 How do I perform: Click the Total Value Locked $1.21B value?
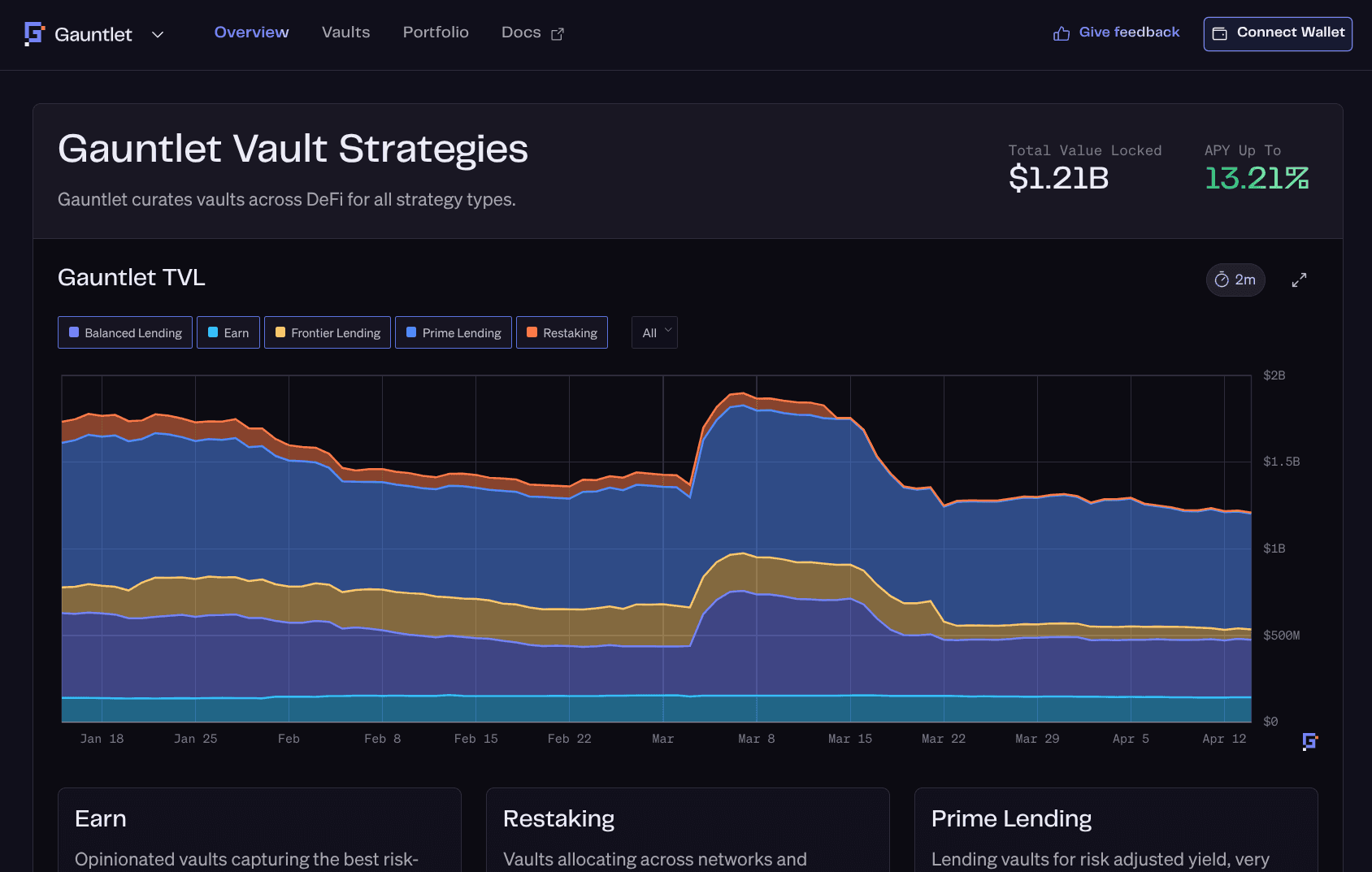point(1059,178)
